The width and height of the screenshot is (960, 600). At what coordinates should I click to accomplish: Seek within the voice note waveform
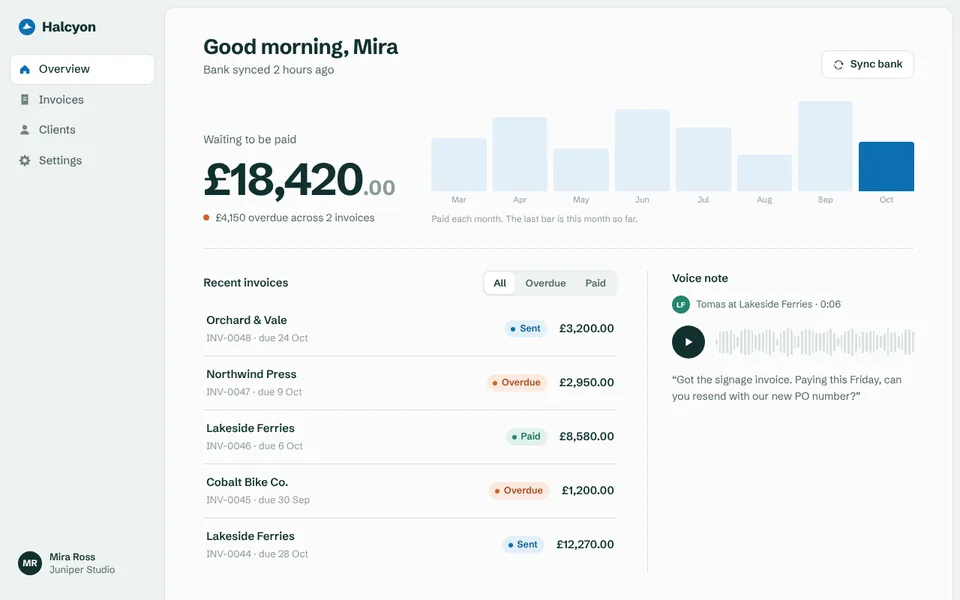pyautogui.click(x=815, y=342)
